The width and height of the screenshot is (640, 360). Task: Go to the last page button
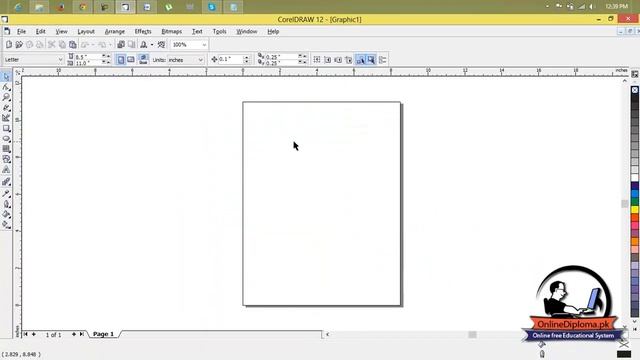tap(81, 334)
